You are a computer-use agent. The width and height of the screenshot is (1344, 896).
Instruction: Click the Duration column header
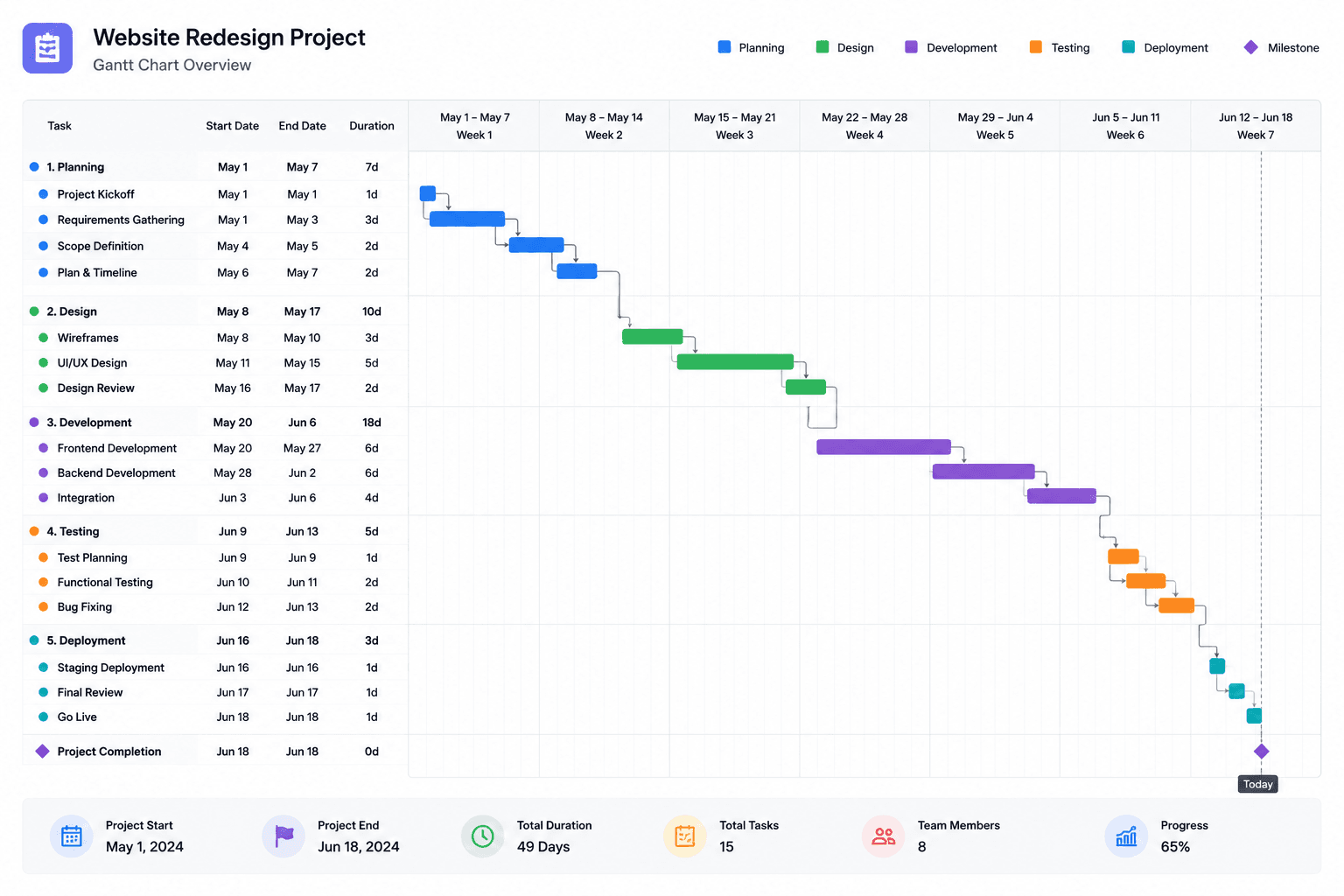click(372, 126)
